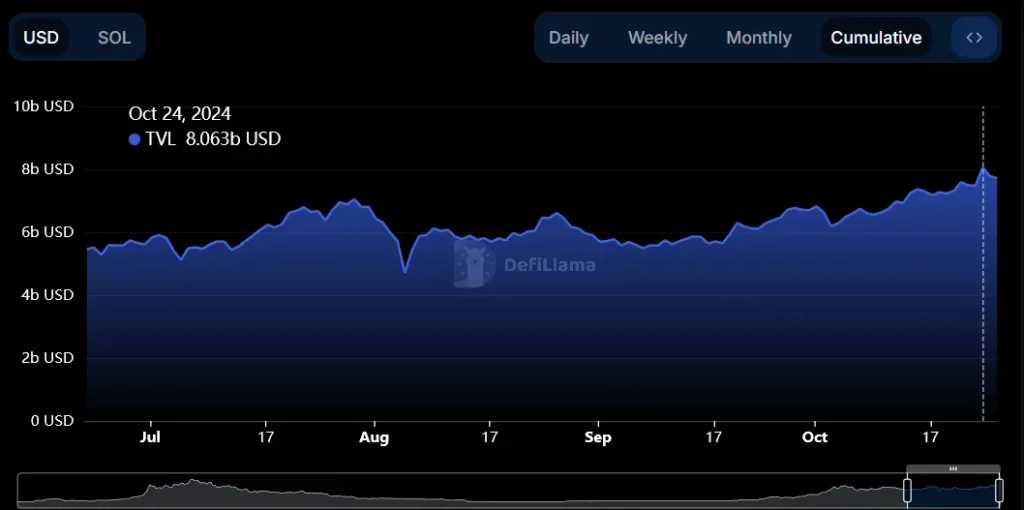The height and width of the screenshot is (510, 1024).
Task: Click the Oct 24, 2024 tooltip date
Action: point(180,114)
